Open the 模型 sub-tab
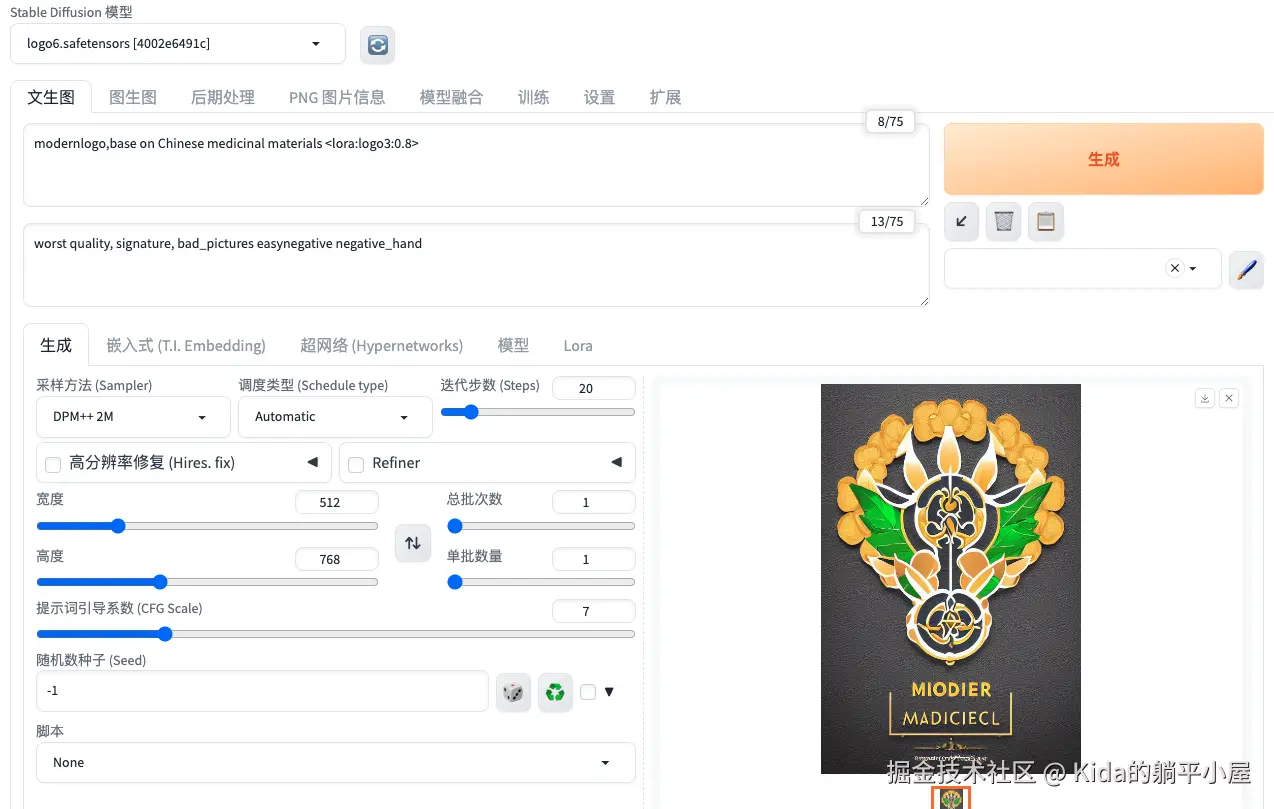 (x=513, y=345)
